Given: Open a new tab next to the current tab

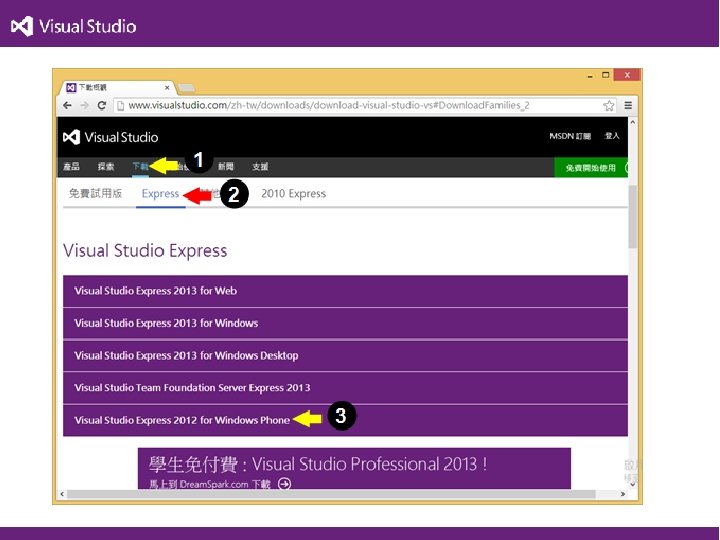Looking at the screenshot, I should 186,88.
